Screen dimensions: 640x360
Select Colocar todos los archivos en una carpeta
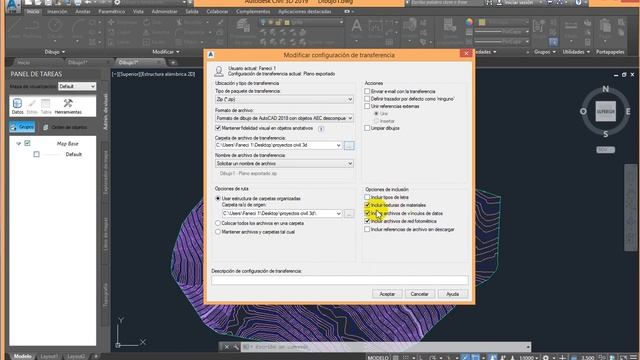[x=218, y=223]
